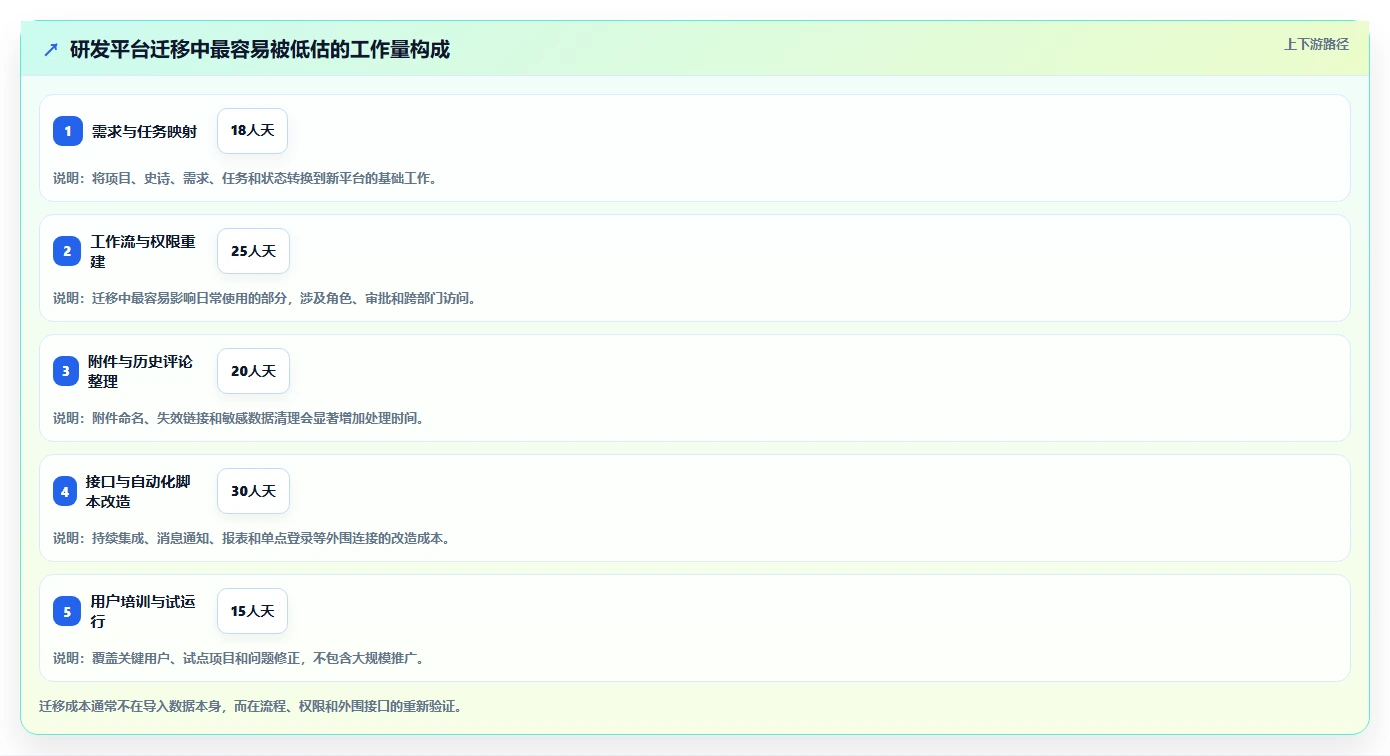The height and width of the screenshot is (756, 1390).
Task: Select the 25人天 value chip
Action: pyautogui.click(x=253, y=251)
